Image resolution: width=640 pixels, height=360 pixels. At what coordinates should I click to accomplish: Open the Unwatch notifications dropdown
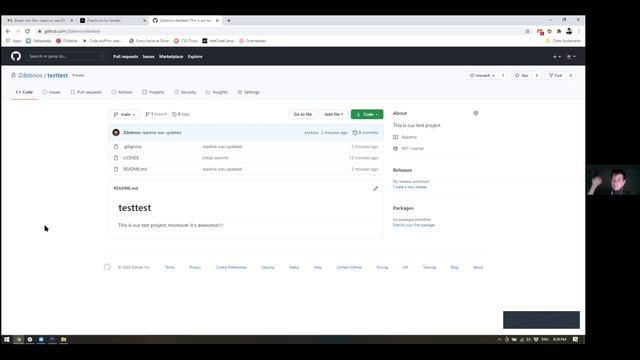pyautogui.click(x=482, y=76)
